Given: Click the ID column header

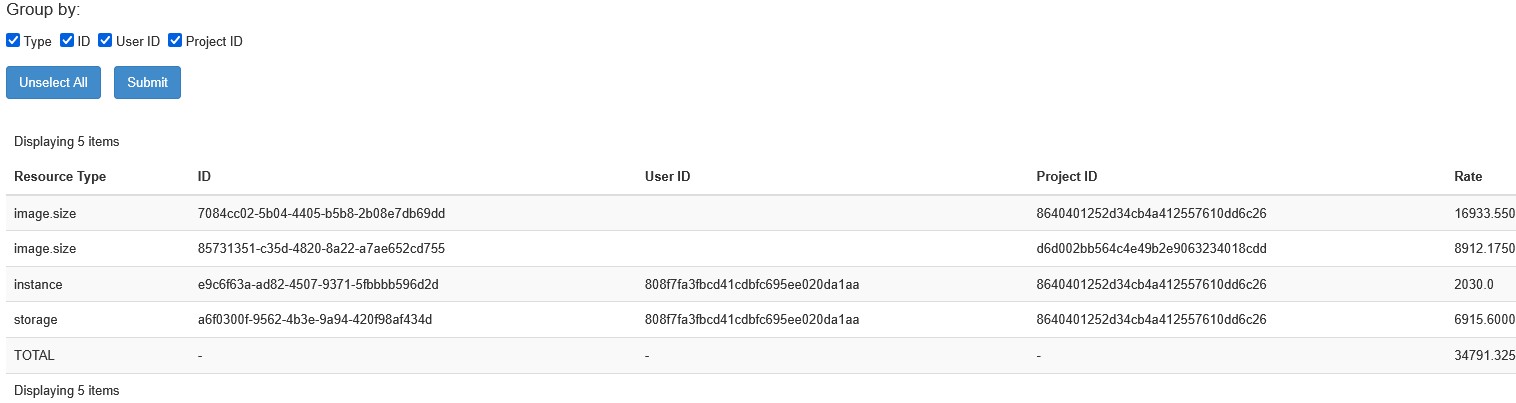Looking at the screenshot, I should coord(204,177).
